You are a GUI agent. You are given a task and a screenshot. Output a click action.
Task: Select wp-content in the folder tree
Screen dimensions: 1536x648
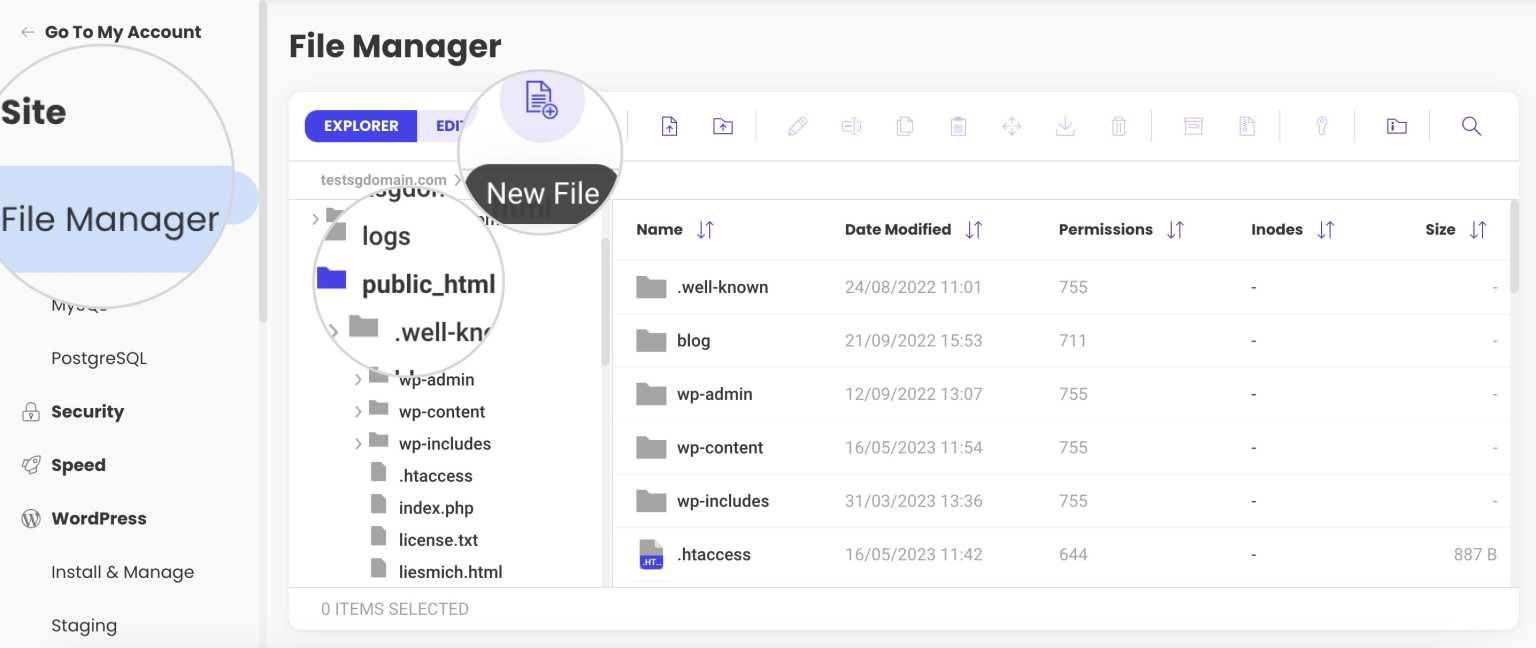click(442, 412)
